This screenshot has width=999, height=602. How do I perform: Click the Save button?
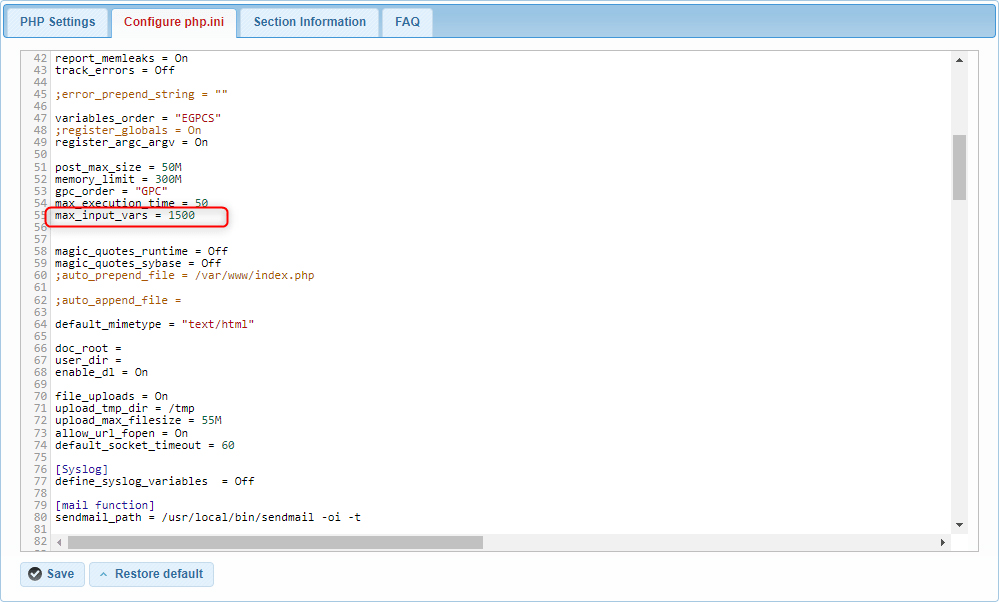[51, 574]
